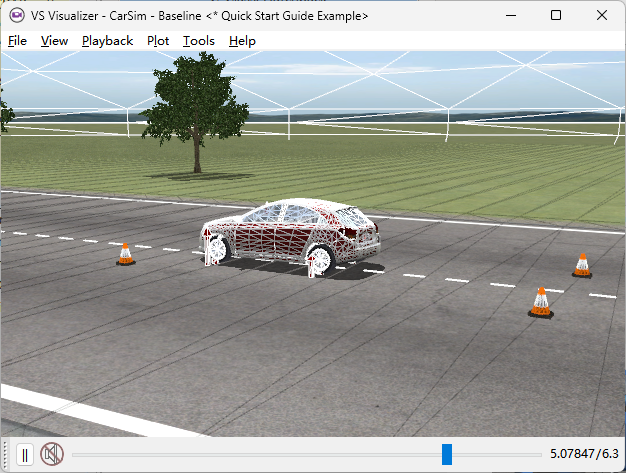Click the 5.07847/6.3 time readout
The width and height of the screenshot is (626, 473).
(584, 455)
